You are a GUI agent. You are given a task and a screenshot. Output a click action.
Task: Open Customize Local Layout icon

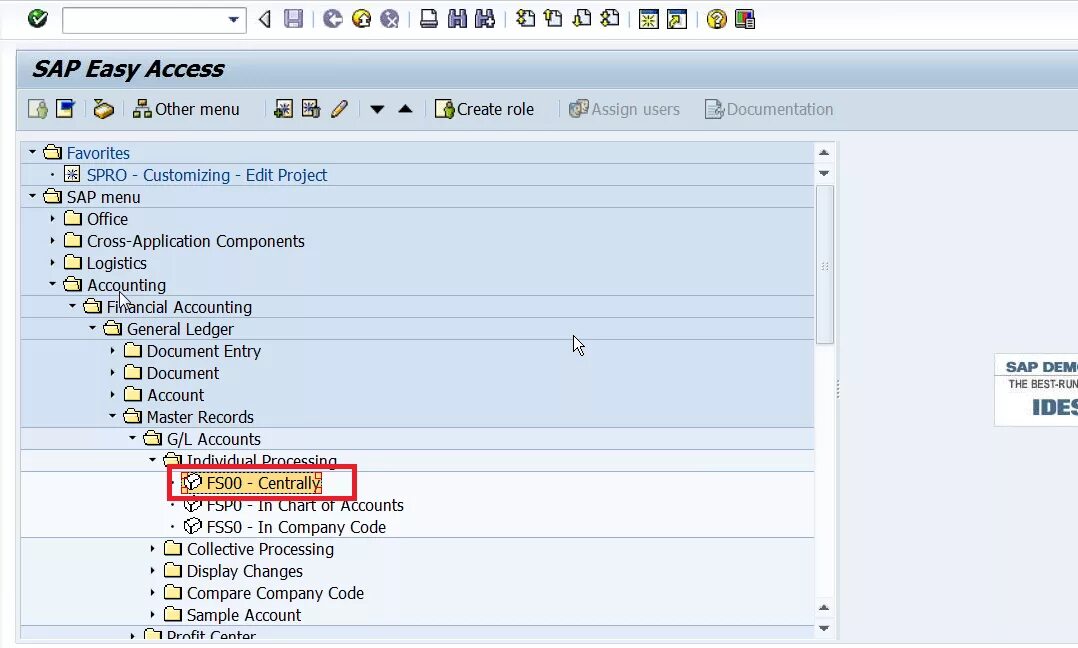745,19
